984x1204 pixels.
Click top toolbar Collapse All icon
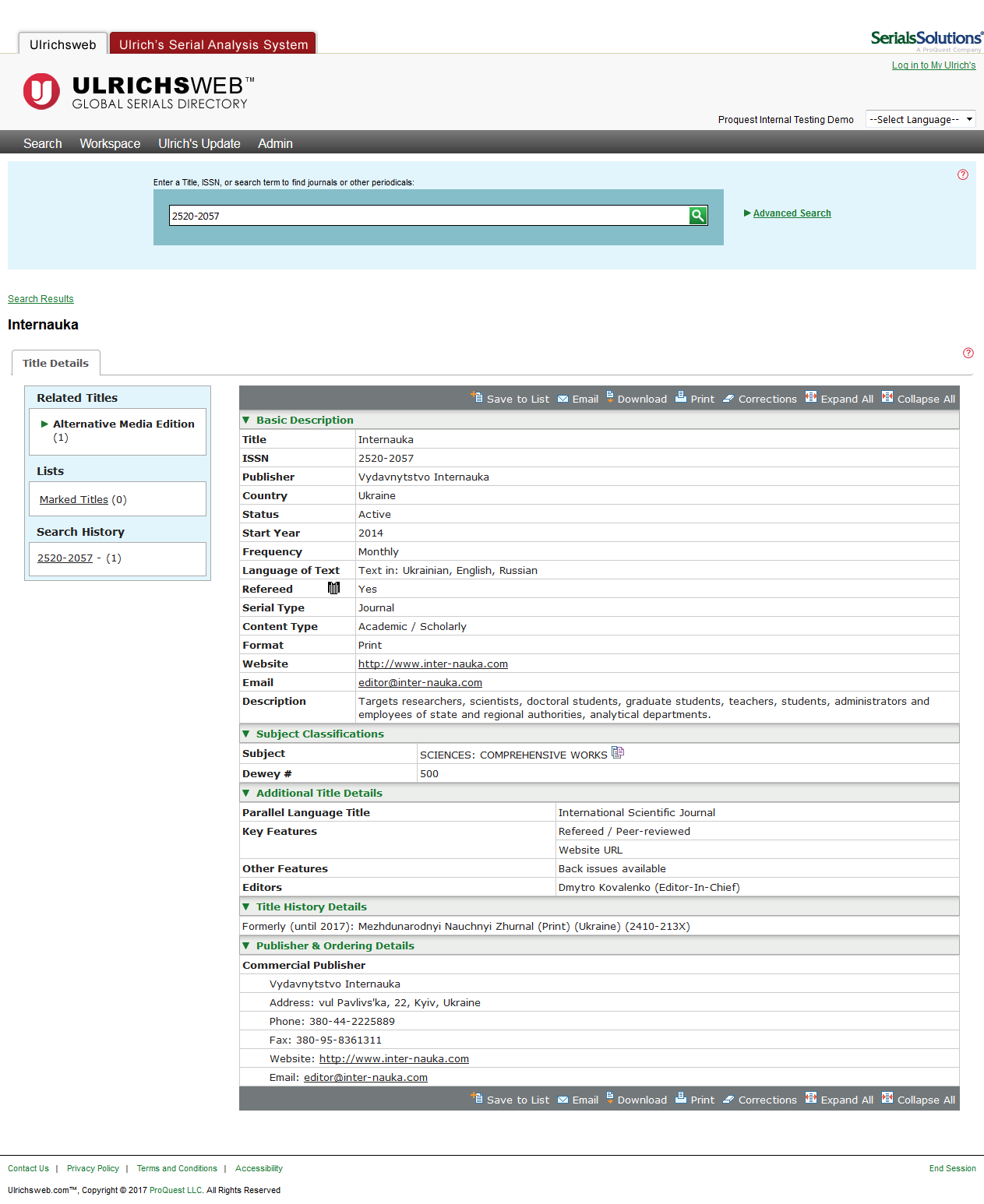coord(887,397)
